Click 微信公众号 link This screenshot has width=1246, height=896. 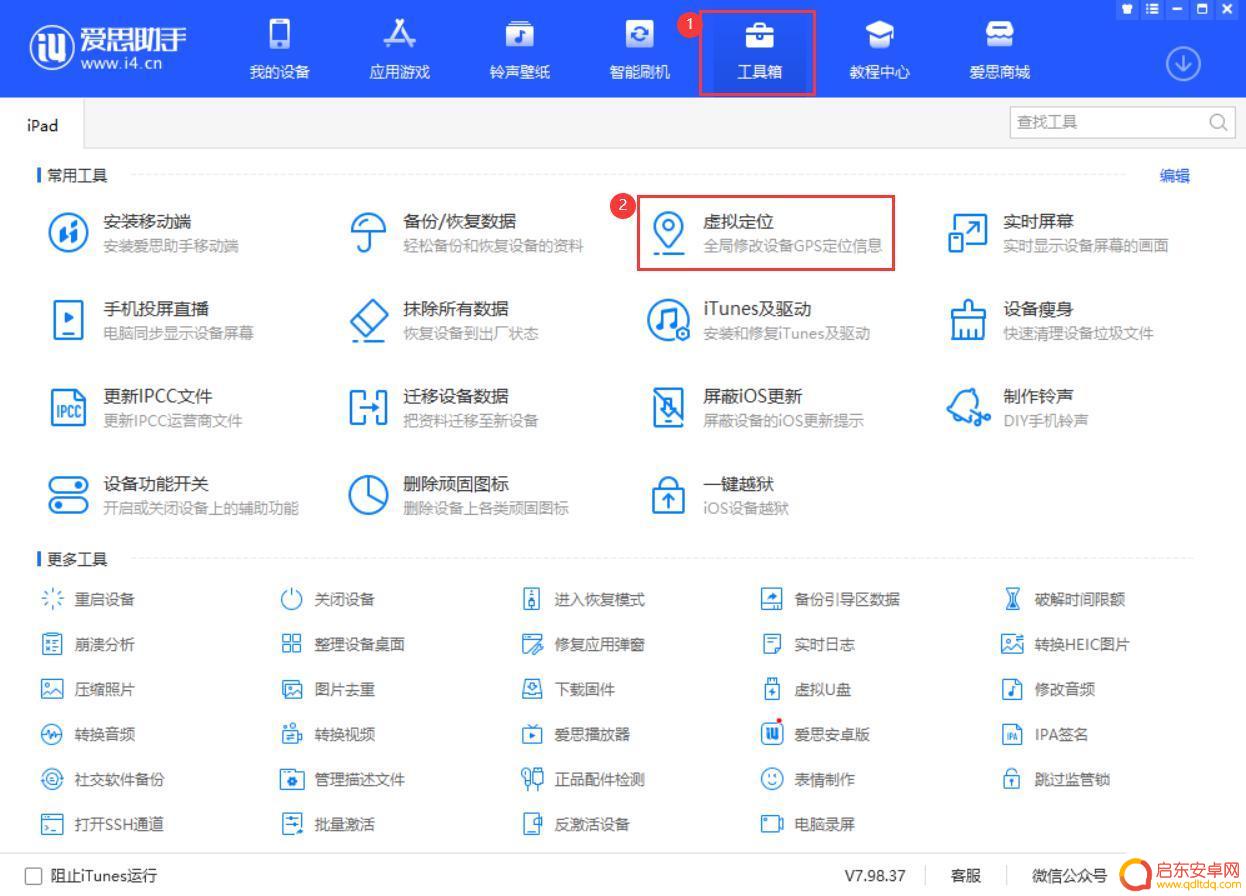pos(1069,876)
